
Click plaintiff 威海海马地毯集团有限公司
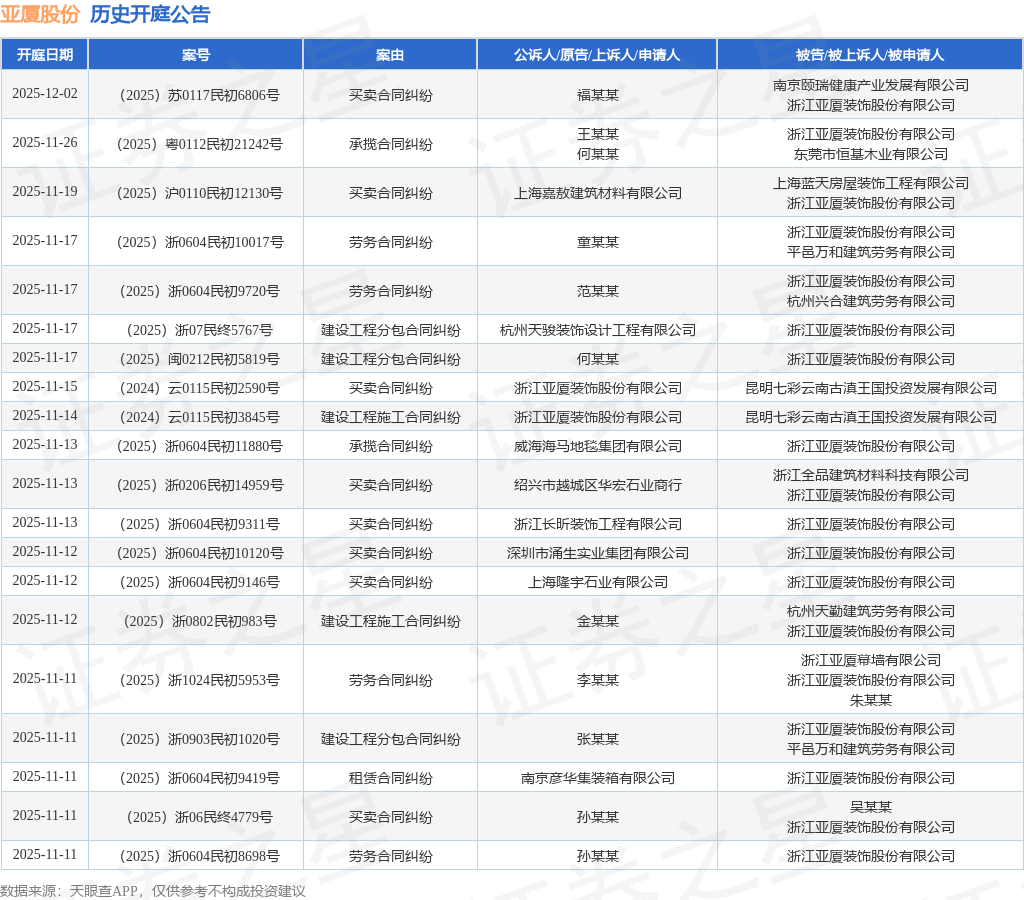click(x=597, y=446)
